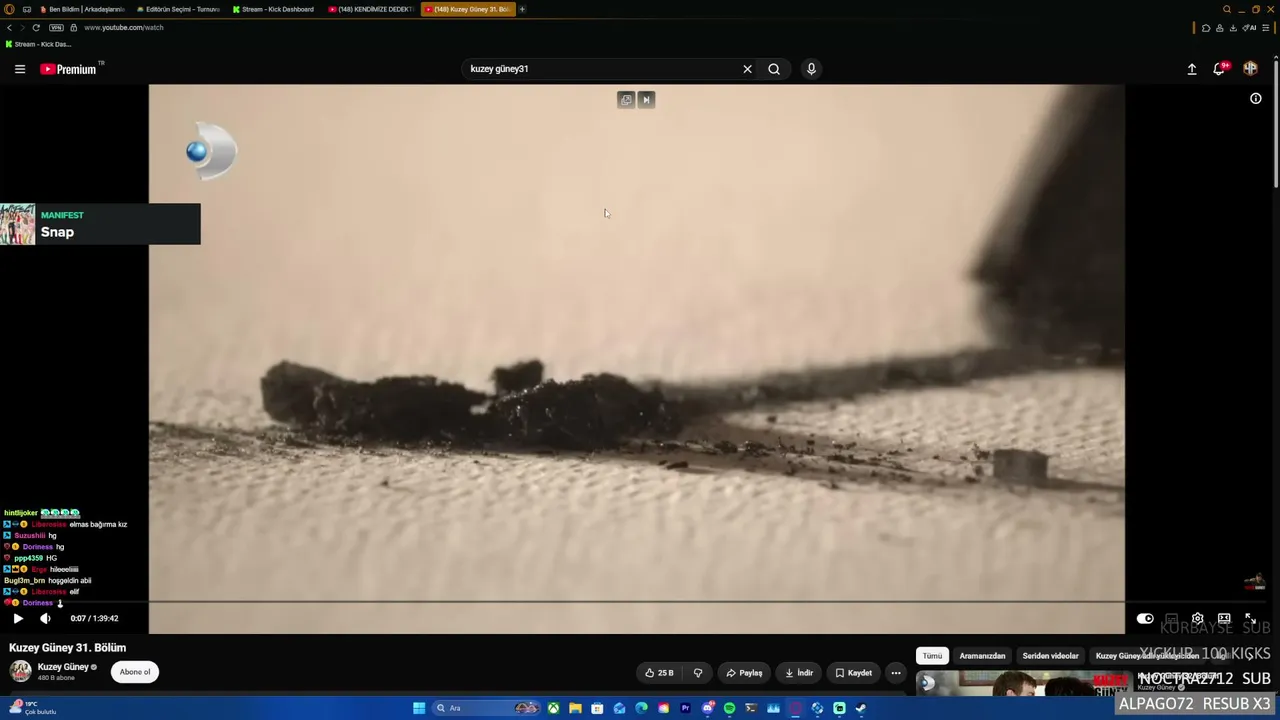The image size is (1280, 720).
Task: Switch to KENDİMİZE DEDEKTİF browser tab
Action: 371,9
